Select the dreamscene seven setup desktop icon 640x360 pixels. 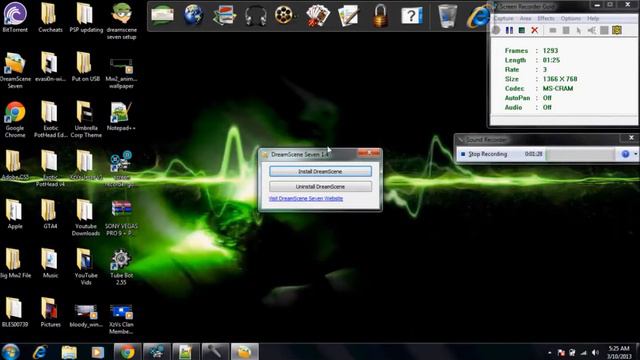[x=121, y=21]
